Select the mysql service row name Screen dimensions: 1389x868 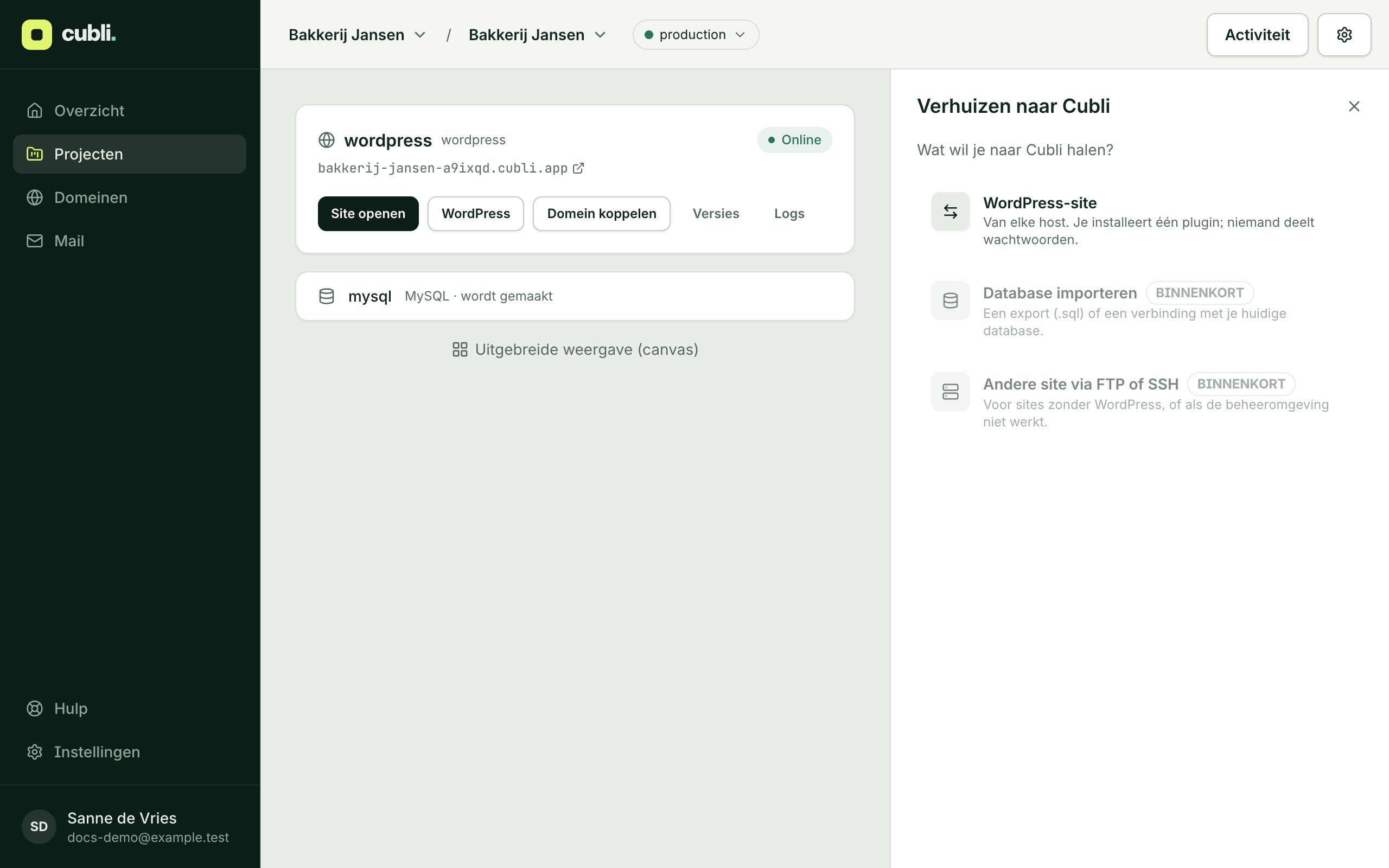pos(369,296)
